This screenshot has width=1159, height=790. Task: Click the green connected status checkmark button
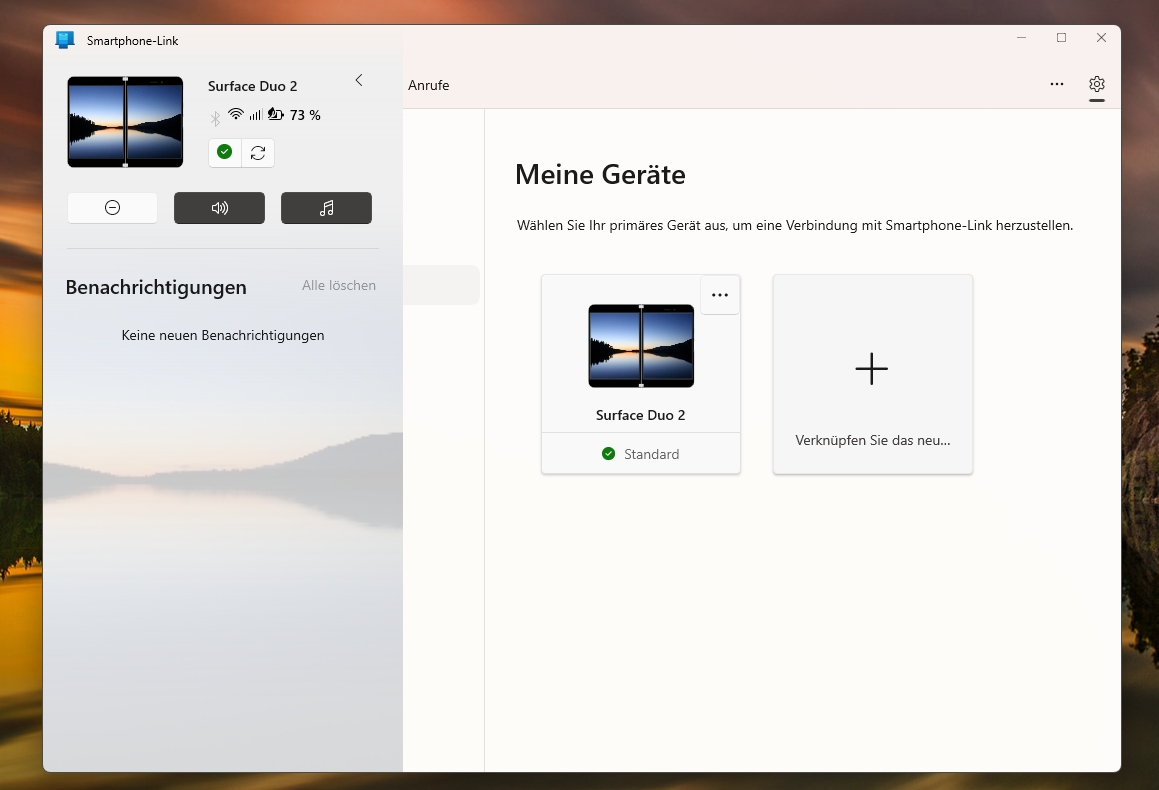[225, 152]
